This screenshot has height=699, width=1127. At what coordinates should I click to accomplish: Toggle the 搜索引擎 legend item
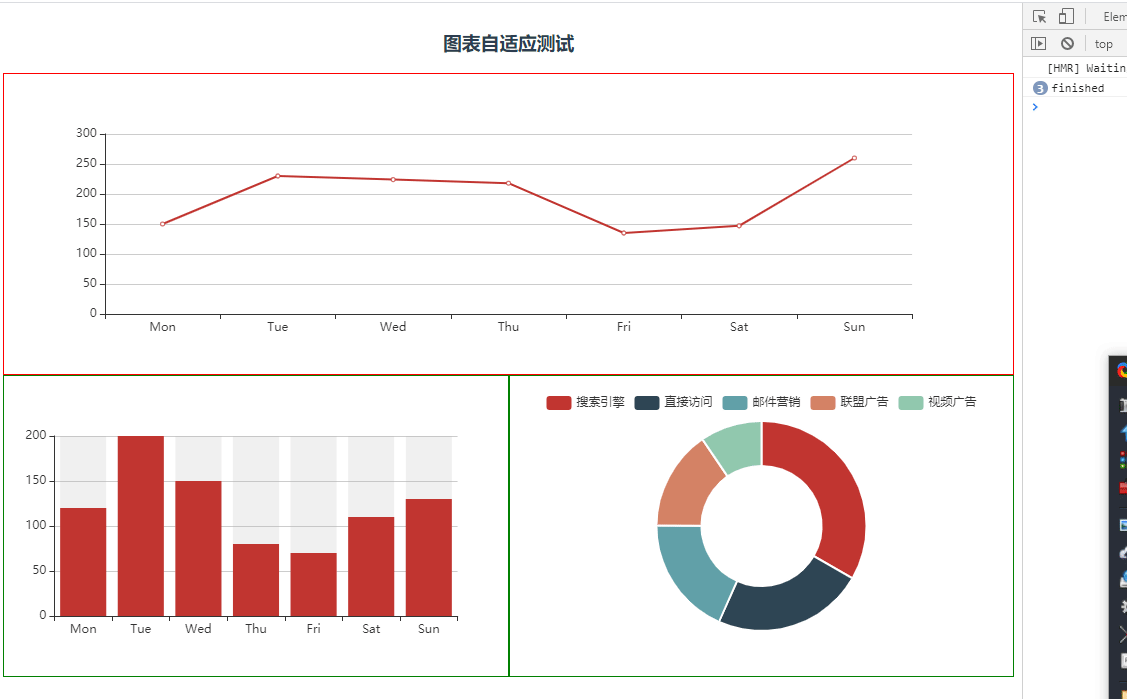(585, 402)
